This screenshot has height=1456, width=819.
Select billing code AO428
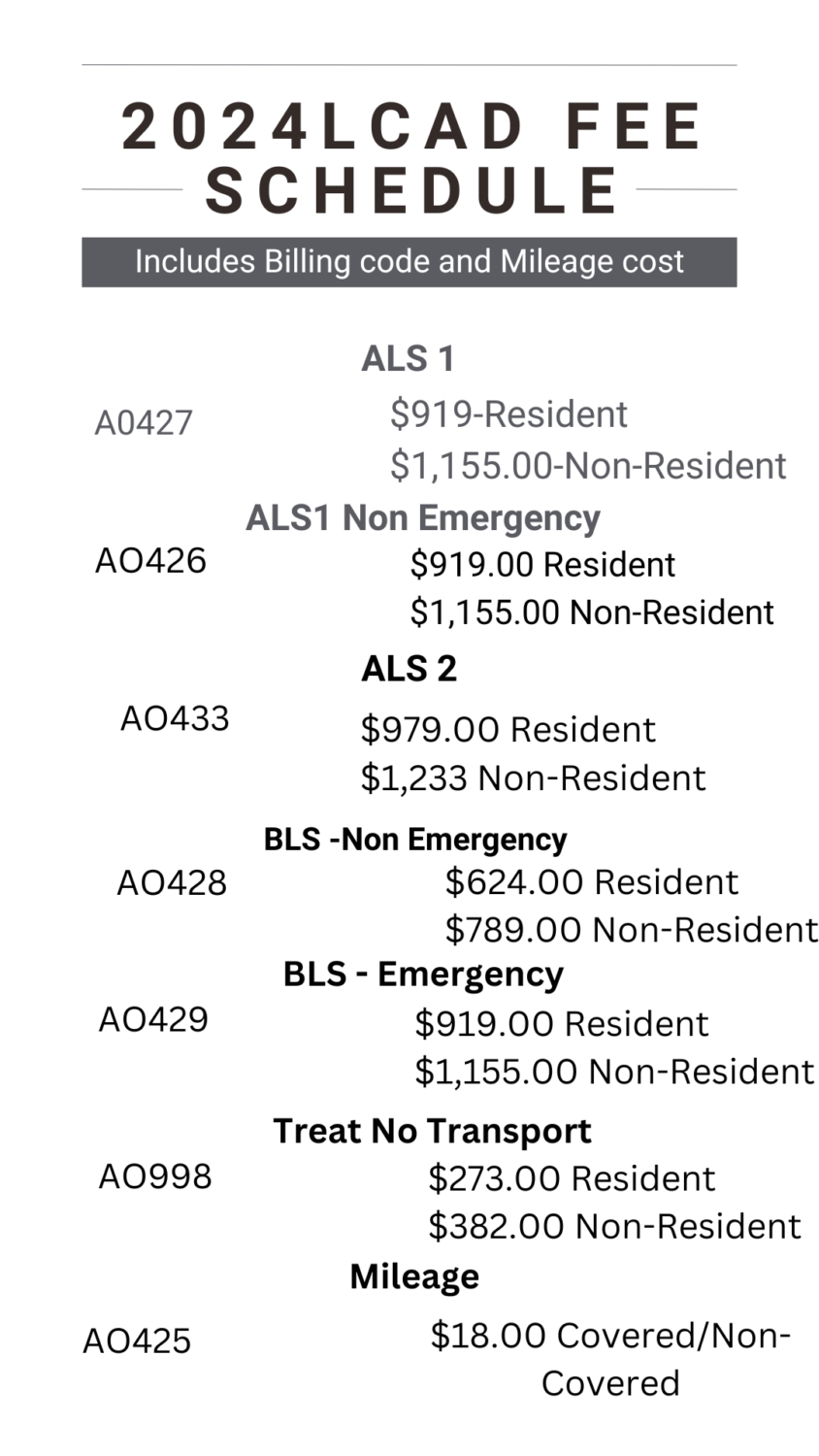172,882
